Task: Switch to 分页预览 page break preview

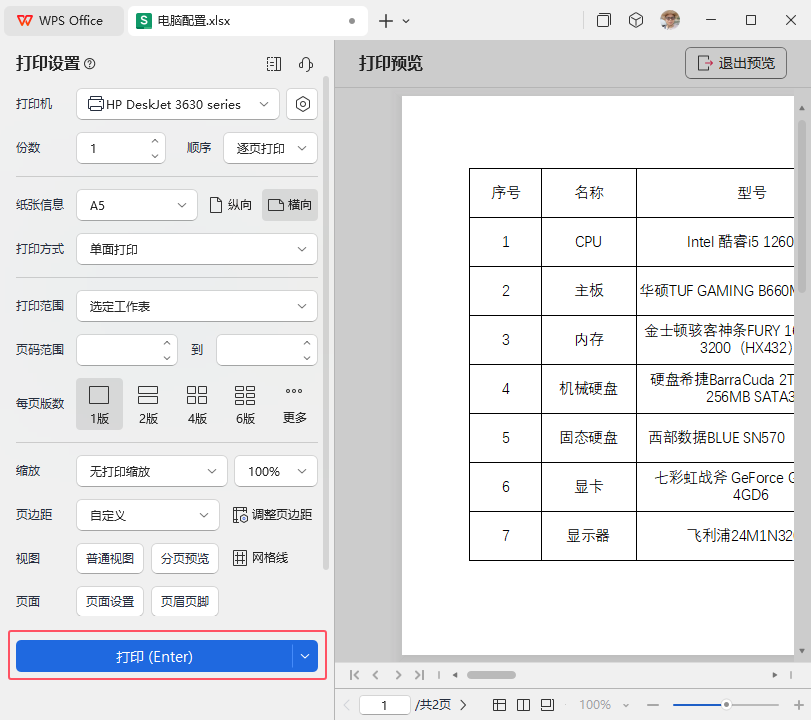Action: click(185, 558)
